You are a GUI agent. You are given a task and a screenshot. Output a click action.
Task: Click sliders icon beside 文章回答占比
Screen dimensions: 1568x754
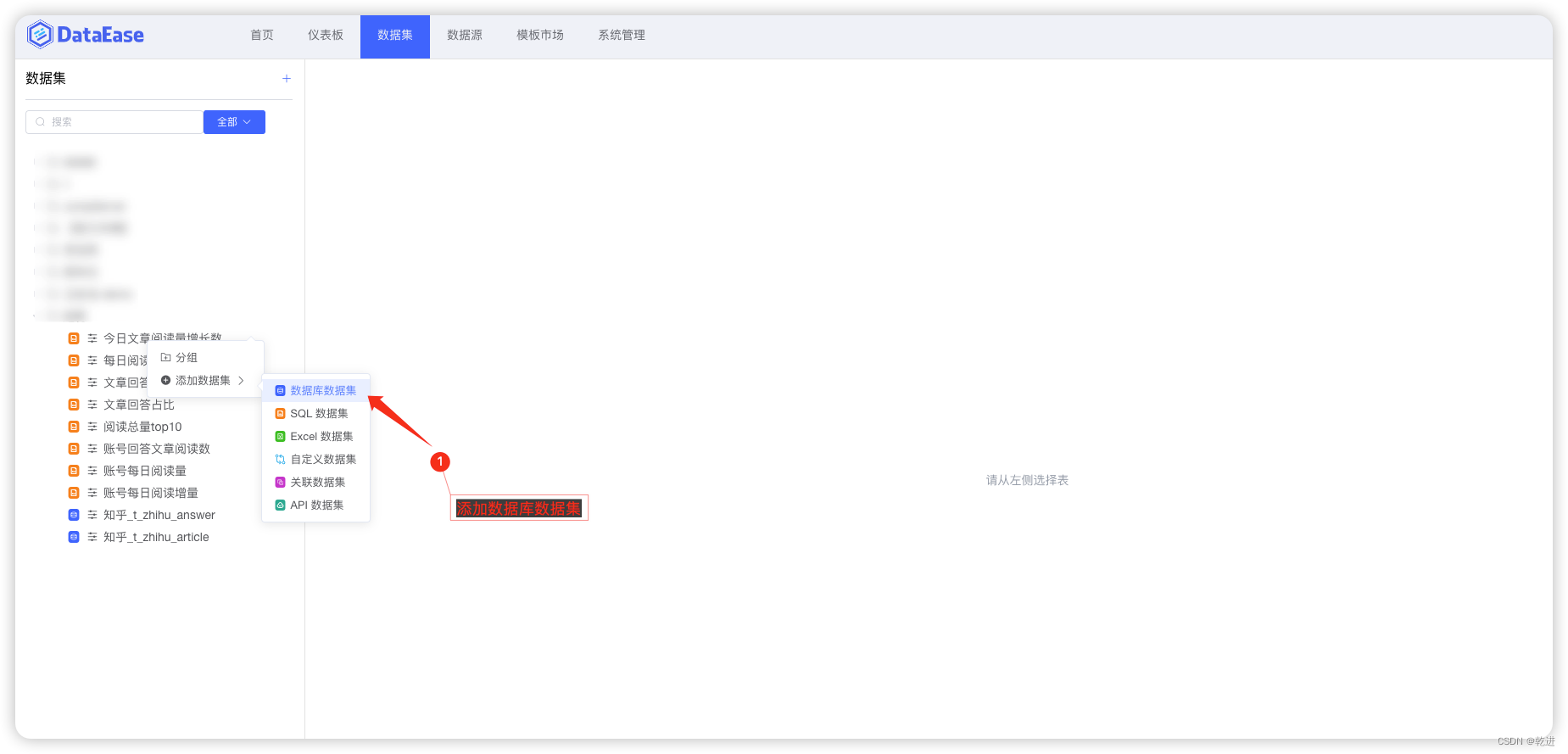[x=92, y=405]
